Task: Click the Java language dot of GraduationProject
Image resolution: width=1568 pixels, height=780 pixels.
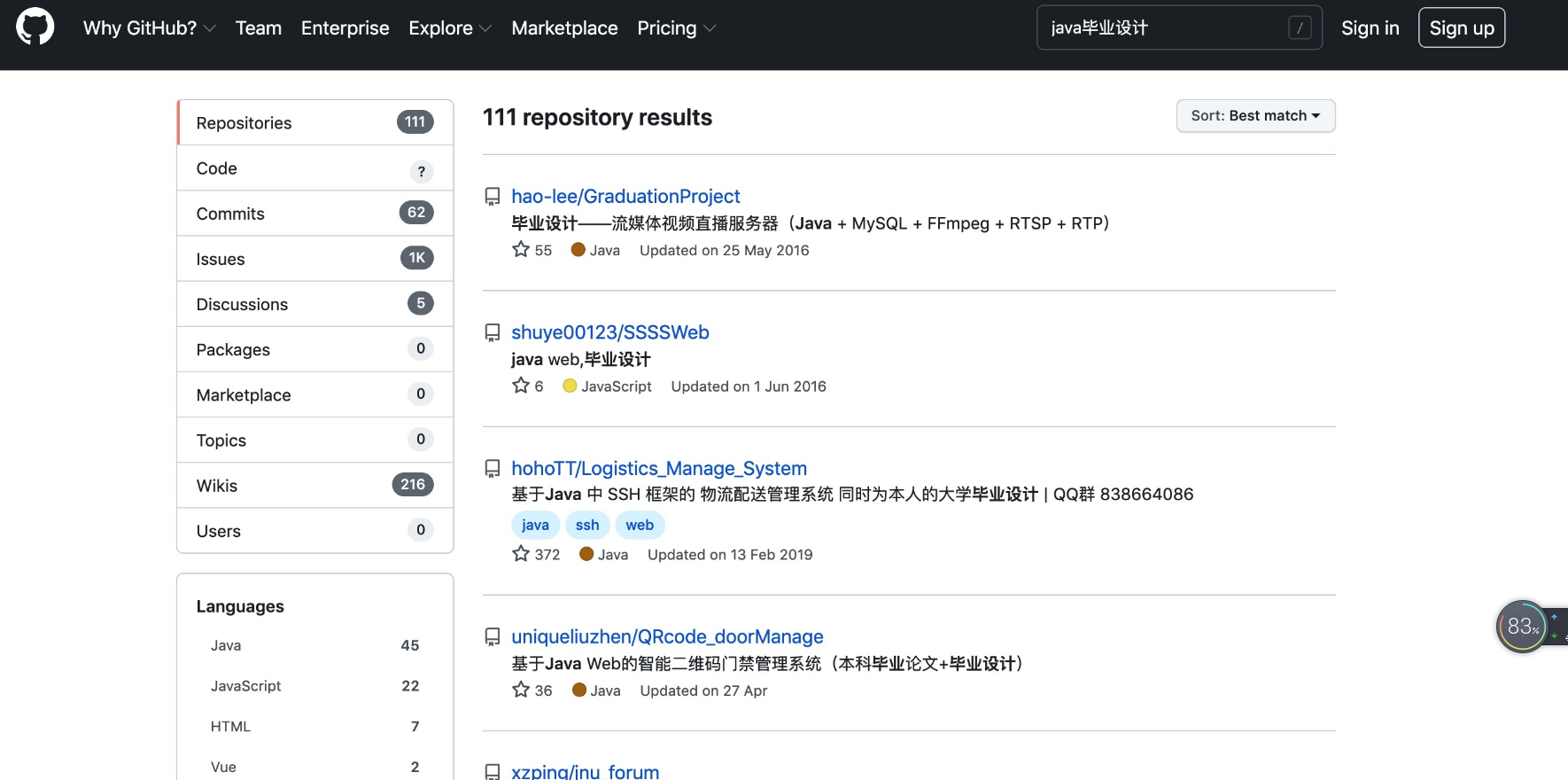Action: (578, 250)
